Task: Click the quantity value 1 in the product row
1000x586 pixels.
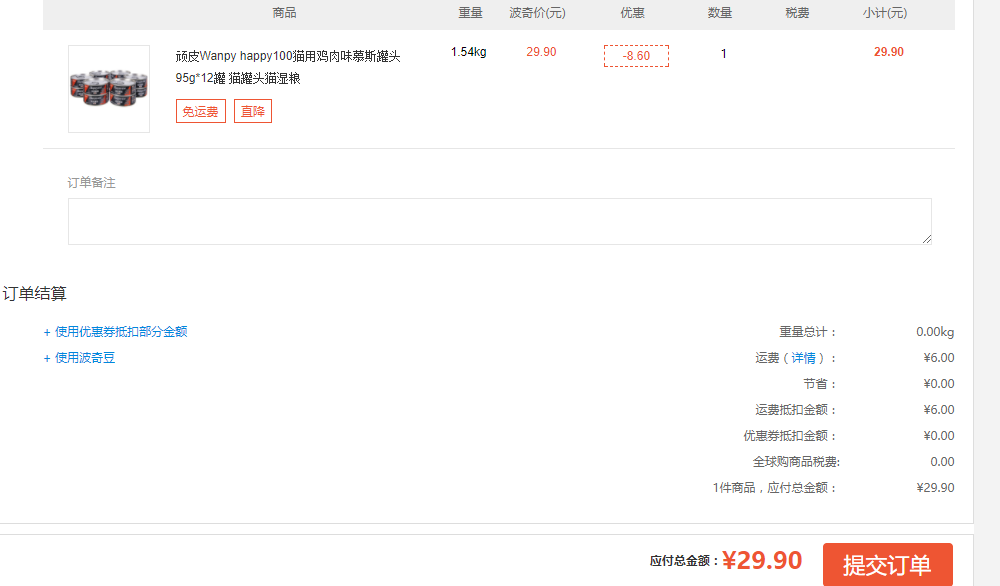Action: (x=724, y=54)
